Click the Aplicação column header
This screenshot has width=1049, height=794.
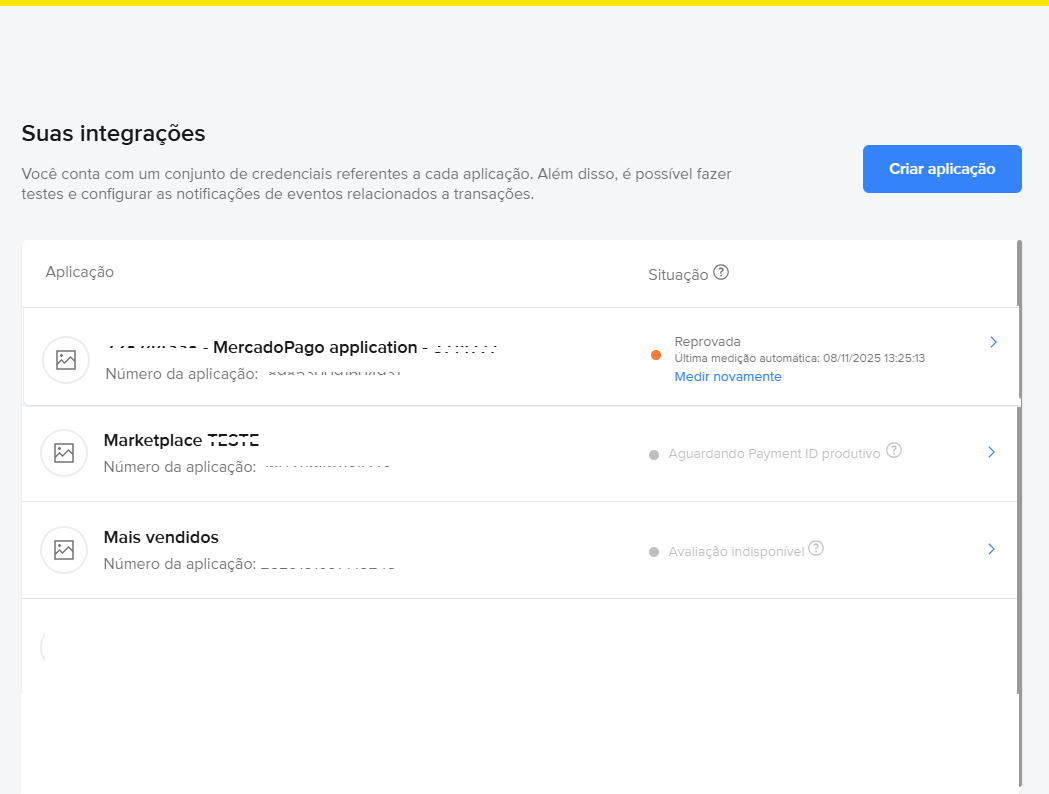click(80, 272)
